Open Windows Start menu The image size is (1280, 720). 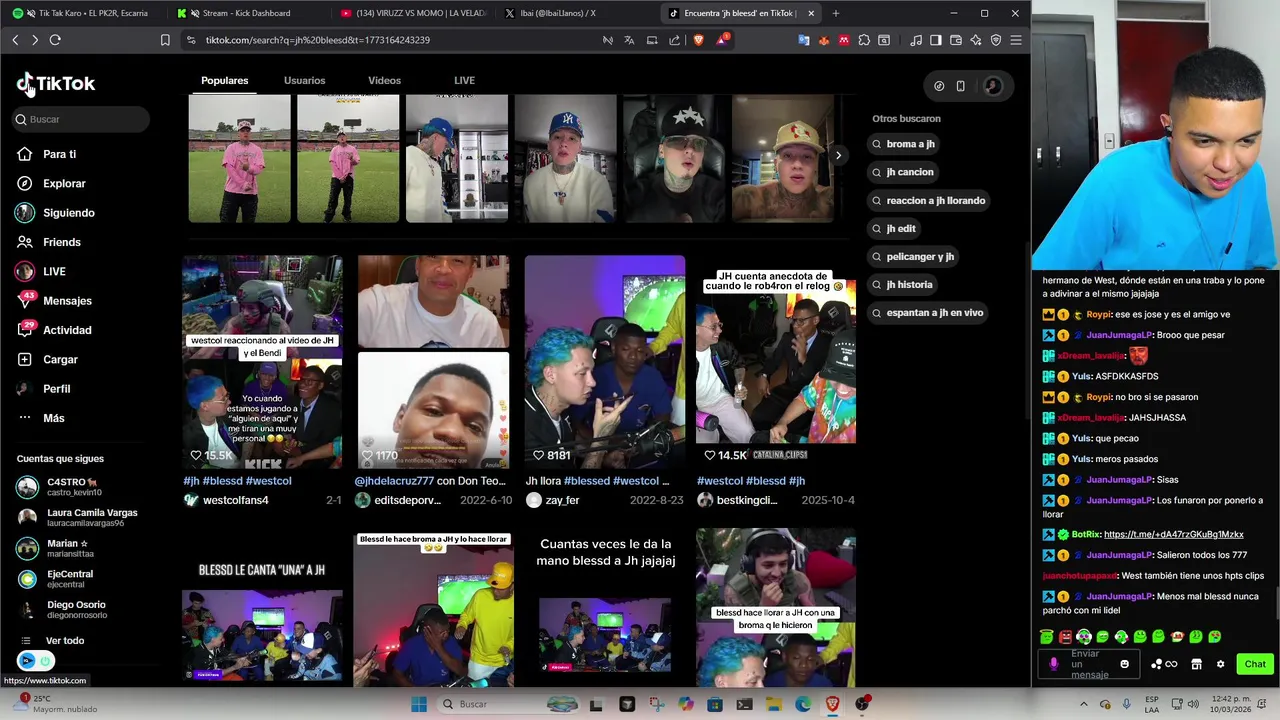pyautogui.click(x=418, y=704)
